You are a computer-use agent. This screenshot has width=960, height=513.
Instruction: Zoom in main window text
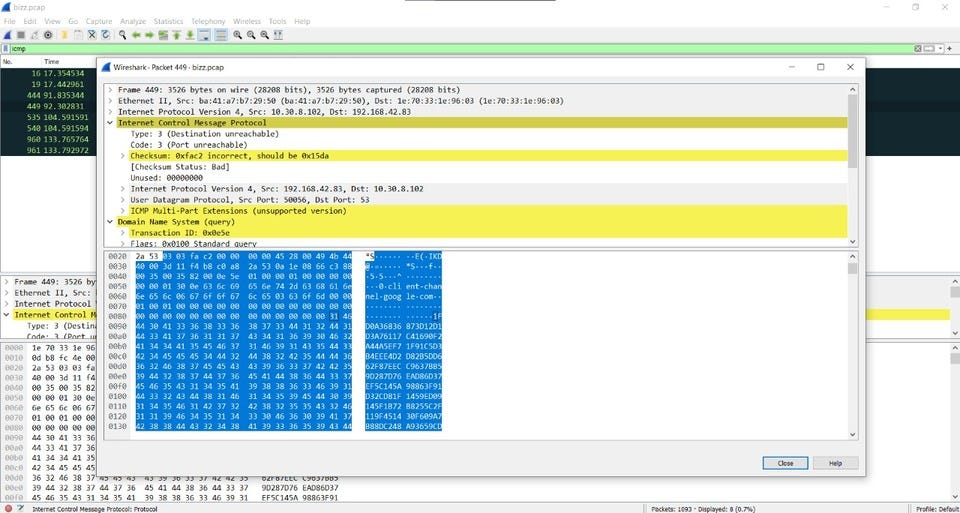tap(237, 35)
